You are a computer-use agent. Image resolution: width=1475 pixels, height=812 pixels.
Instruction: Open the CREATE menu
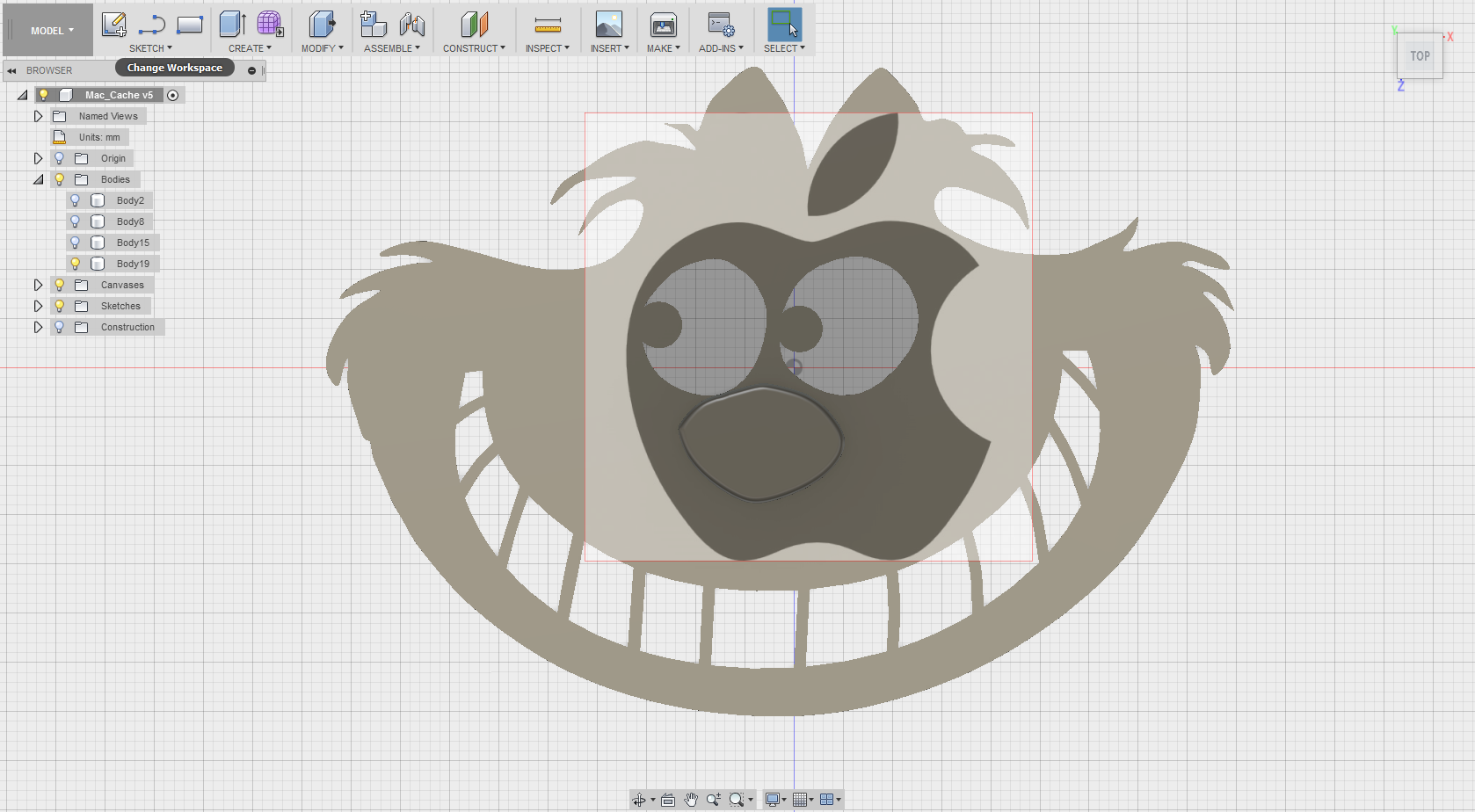click(x=250, y=48)
